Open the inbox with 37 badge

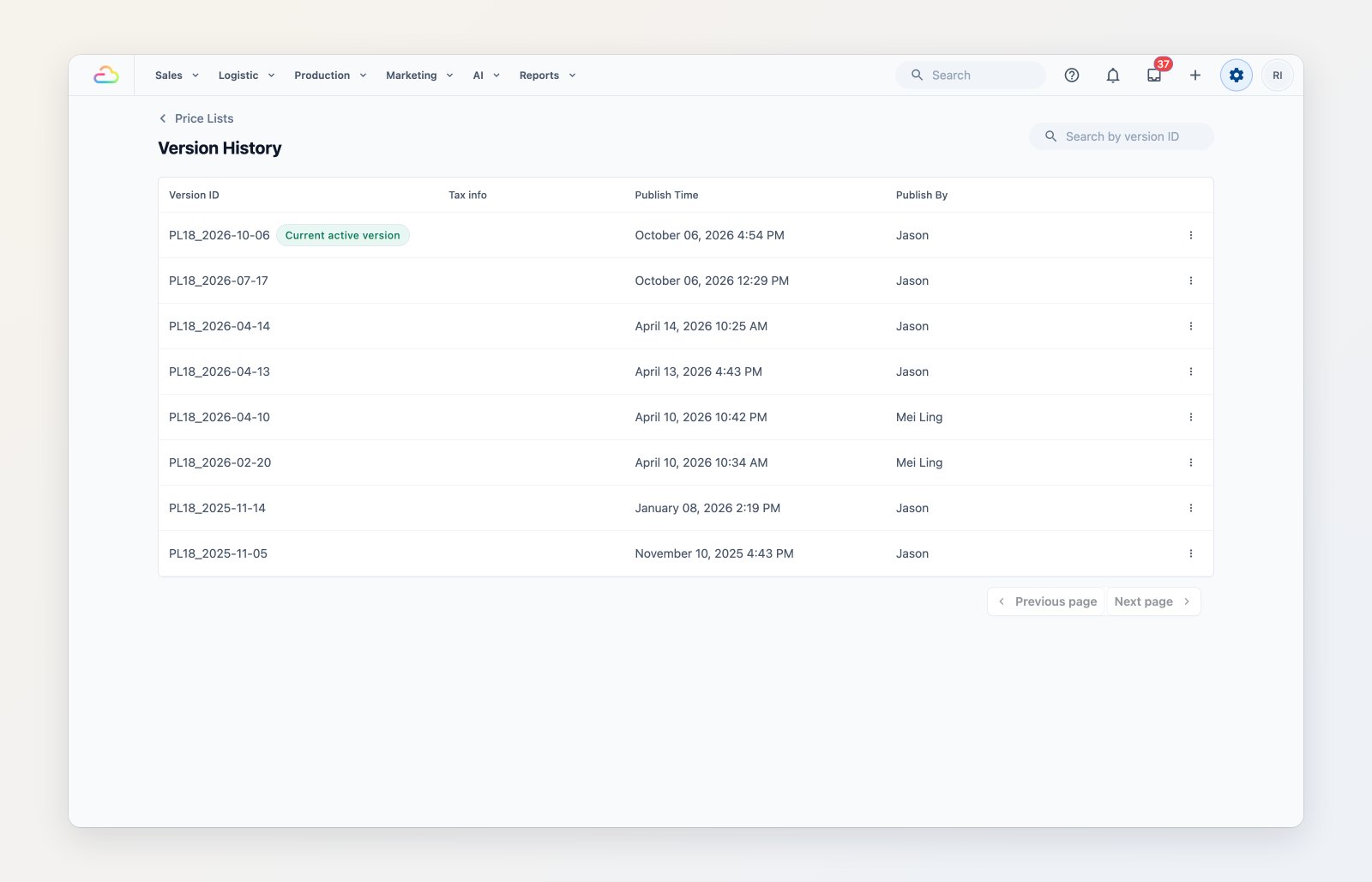pos(1154,76)
